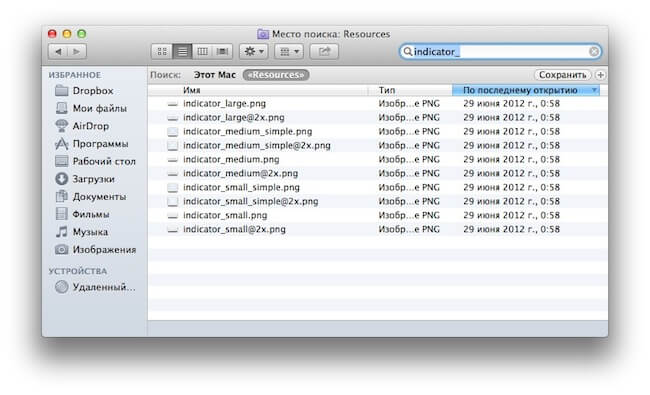Sort by По последнему открытию column
This screenshot has width=650, height=395.
pyautogui.click(x=526, y=90)
